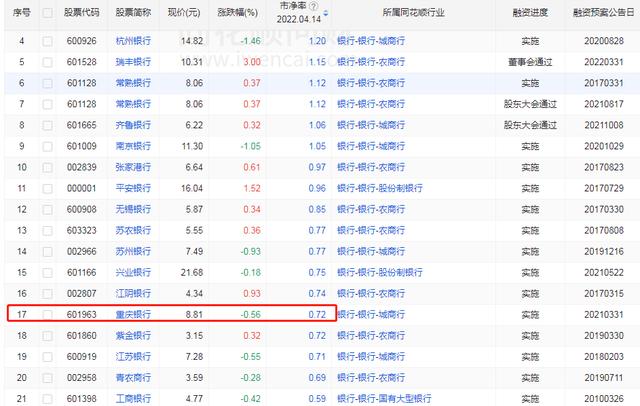Click the 平安银行 stock name
This screenshot has width=640, height=406.
click(133, 188)
